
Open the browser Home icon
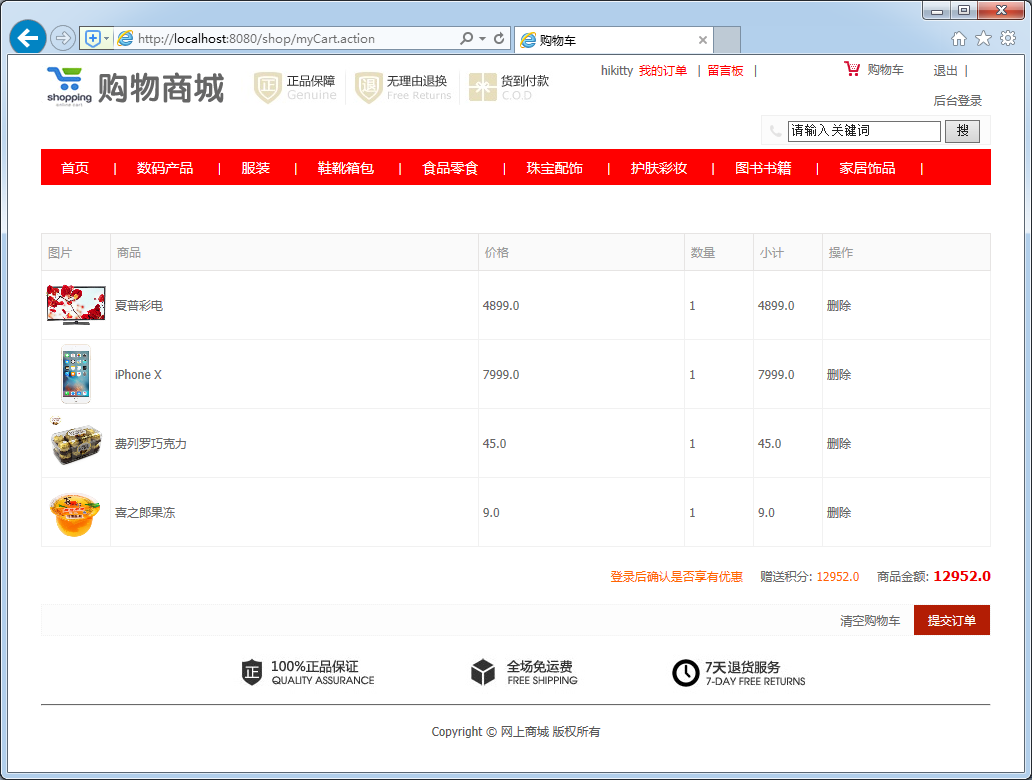[959, 38]
